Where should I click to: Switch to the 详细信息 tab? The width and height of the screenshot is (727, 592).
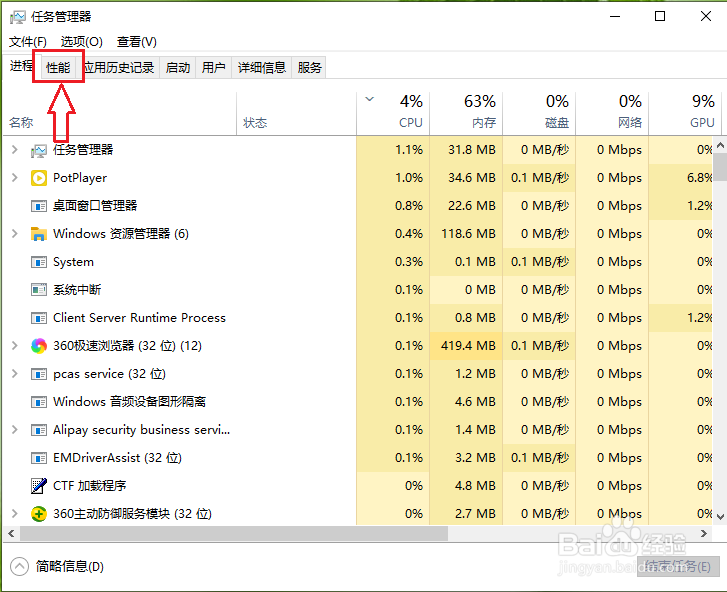click(x=261, y=68)
